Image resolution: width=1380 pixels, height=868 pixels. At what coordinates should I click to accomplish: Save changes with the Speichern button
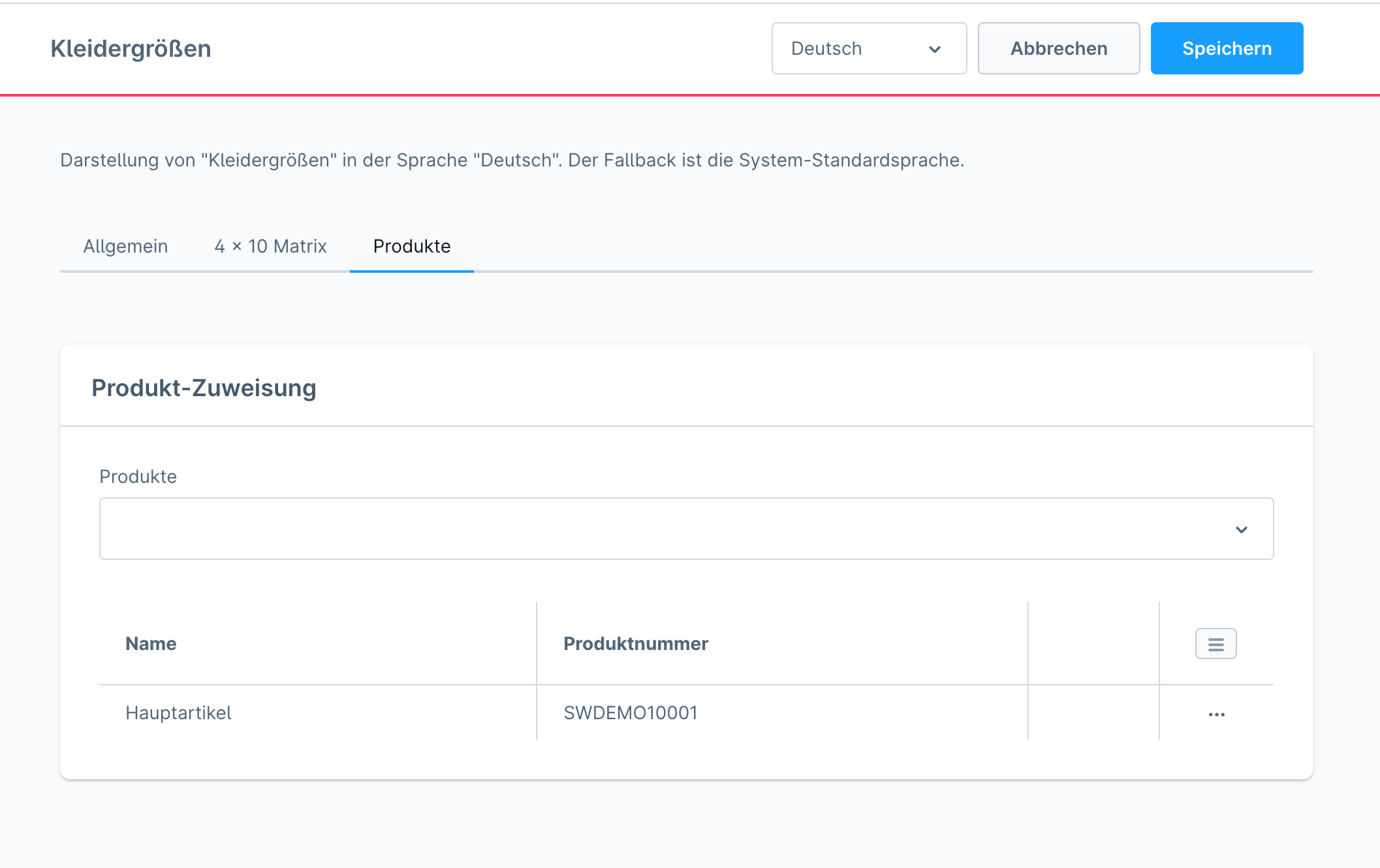click(1226, 49)
